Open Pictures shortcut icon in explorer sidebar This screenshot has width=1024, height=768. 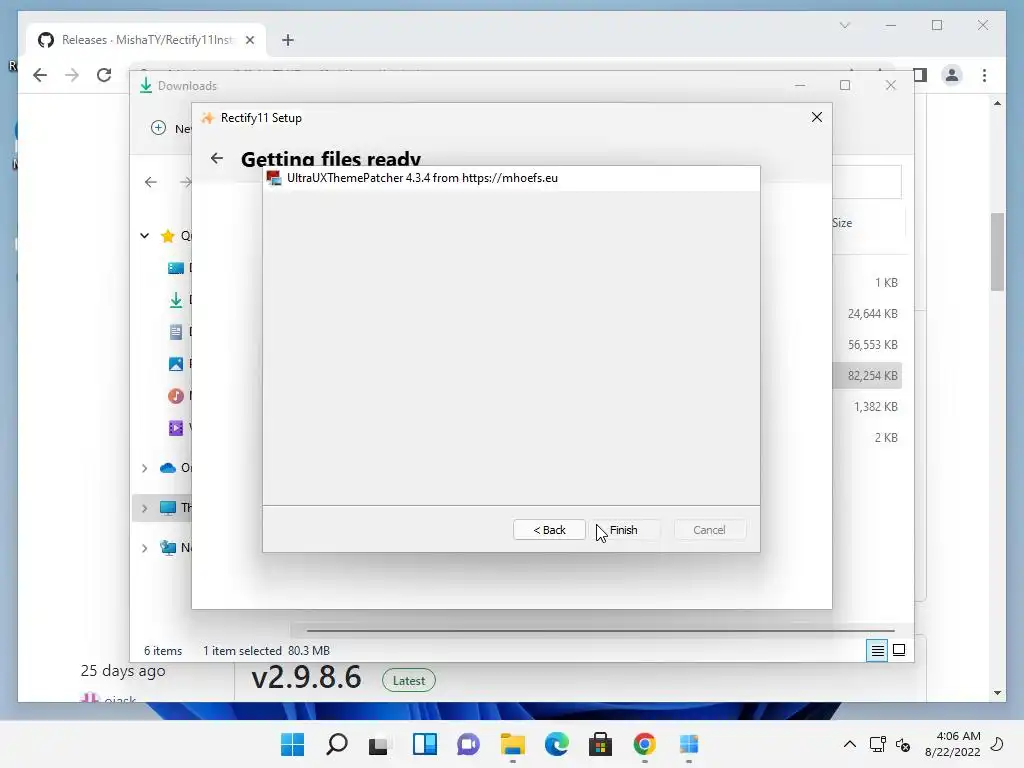pyautogui.click(x=176, y=364)
